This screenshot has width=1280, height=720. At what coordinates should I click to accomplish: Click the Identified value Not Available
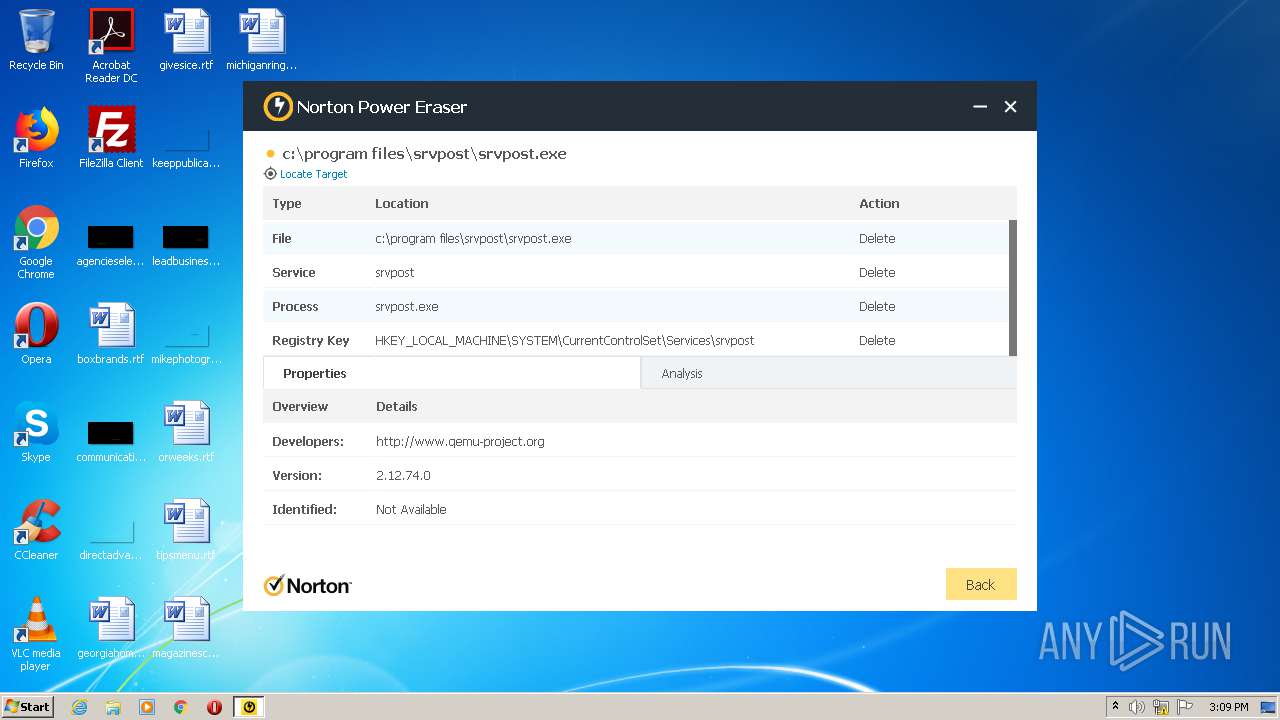[411, 509]
